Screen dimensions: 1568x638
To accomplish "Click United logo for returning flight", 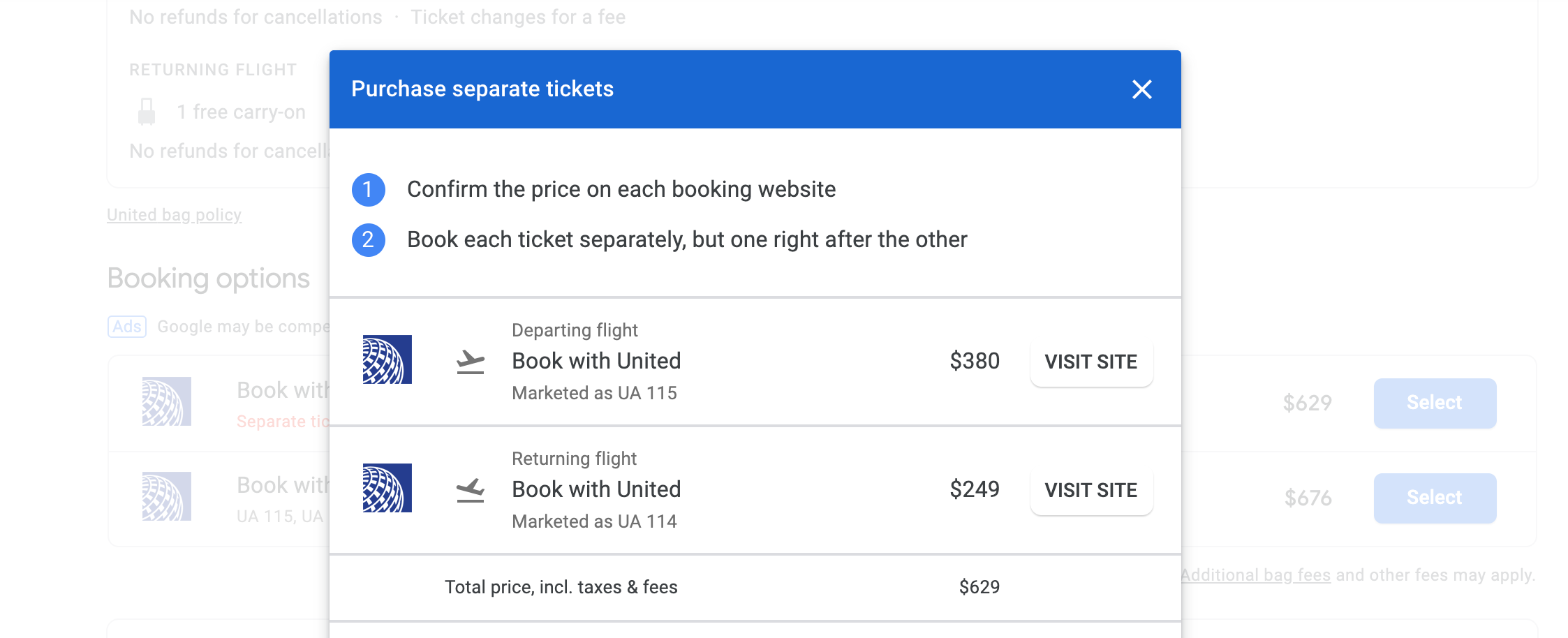I will point(387,488).
